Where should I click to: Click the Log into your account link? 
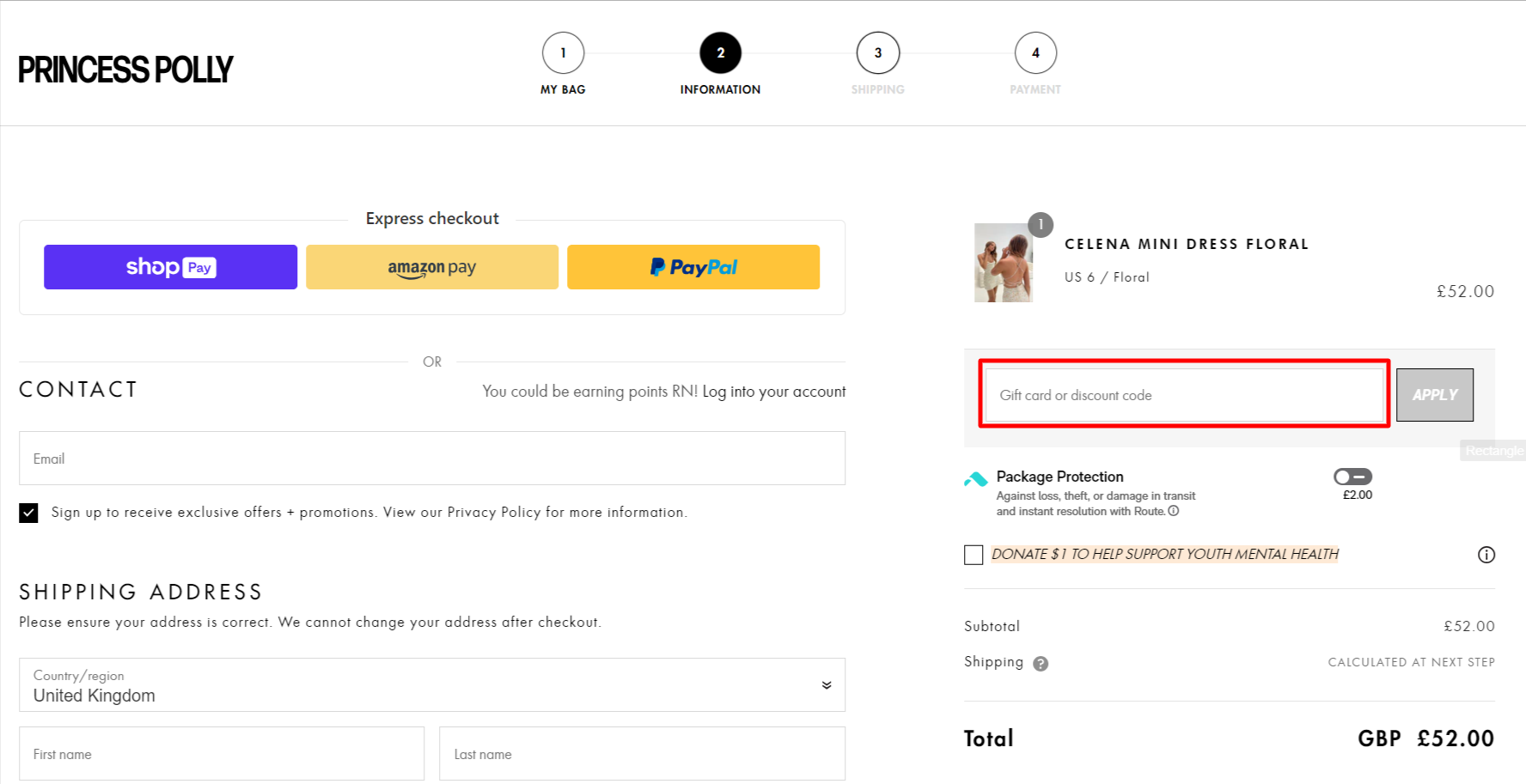(x=773, y=392)
